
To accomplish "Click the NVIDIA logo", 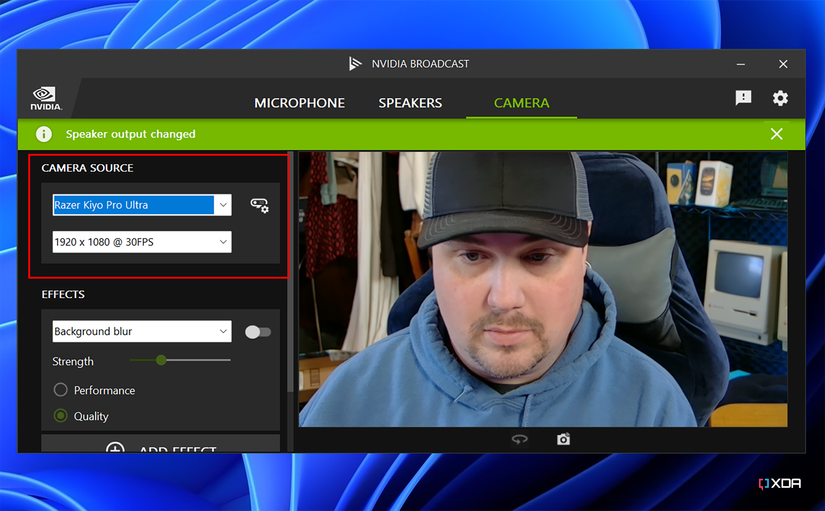I will [46, 98].
